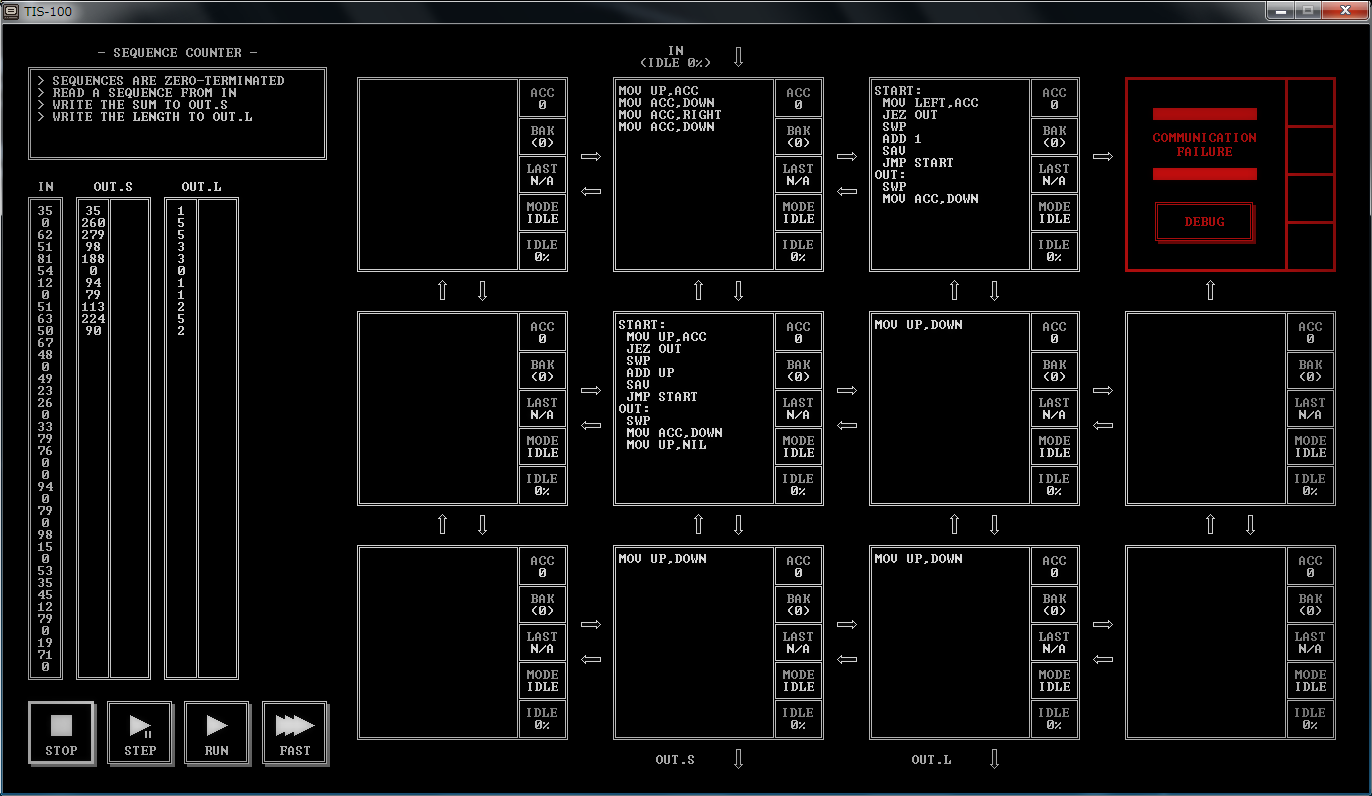Click the 'JMP START' line in the ADD 1 node
The width and height of the screenshot is (1372, 796).
tap(917, 163)
